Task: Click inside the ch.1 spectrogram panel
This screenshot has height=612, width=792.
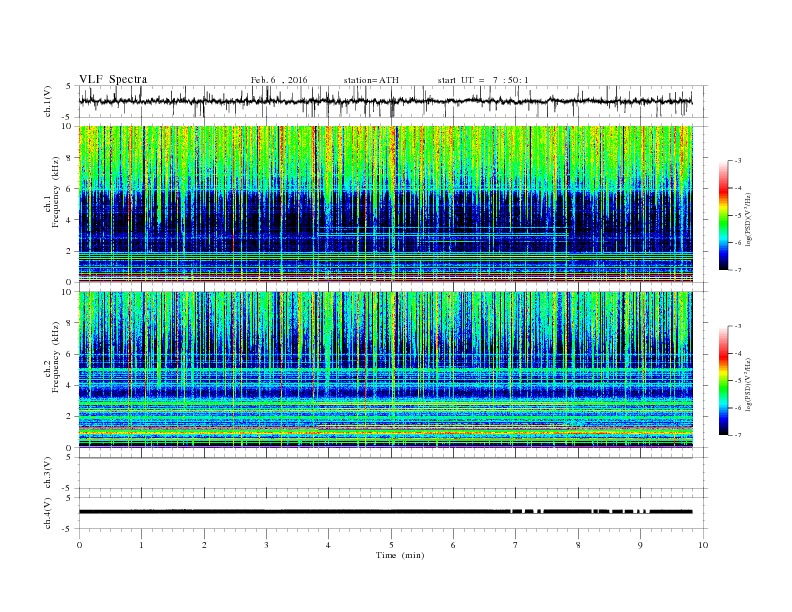Action: (385, 204)
